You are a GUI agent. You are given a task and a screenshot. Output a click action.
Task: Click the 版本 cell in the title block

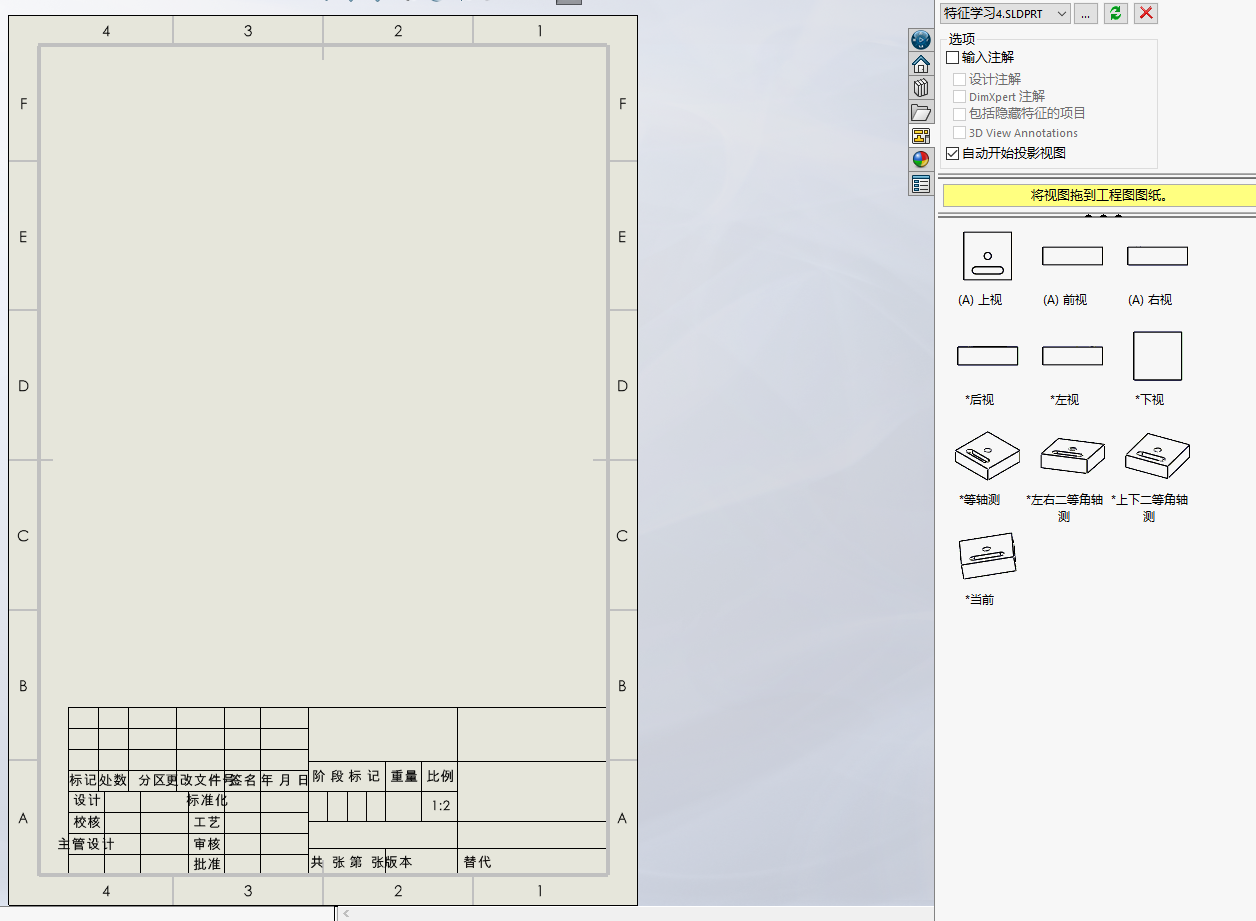coord(398,862)
